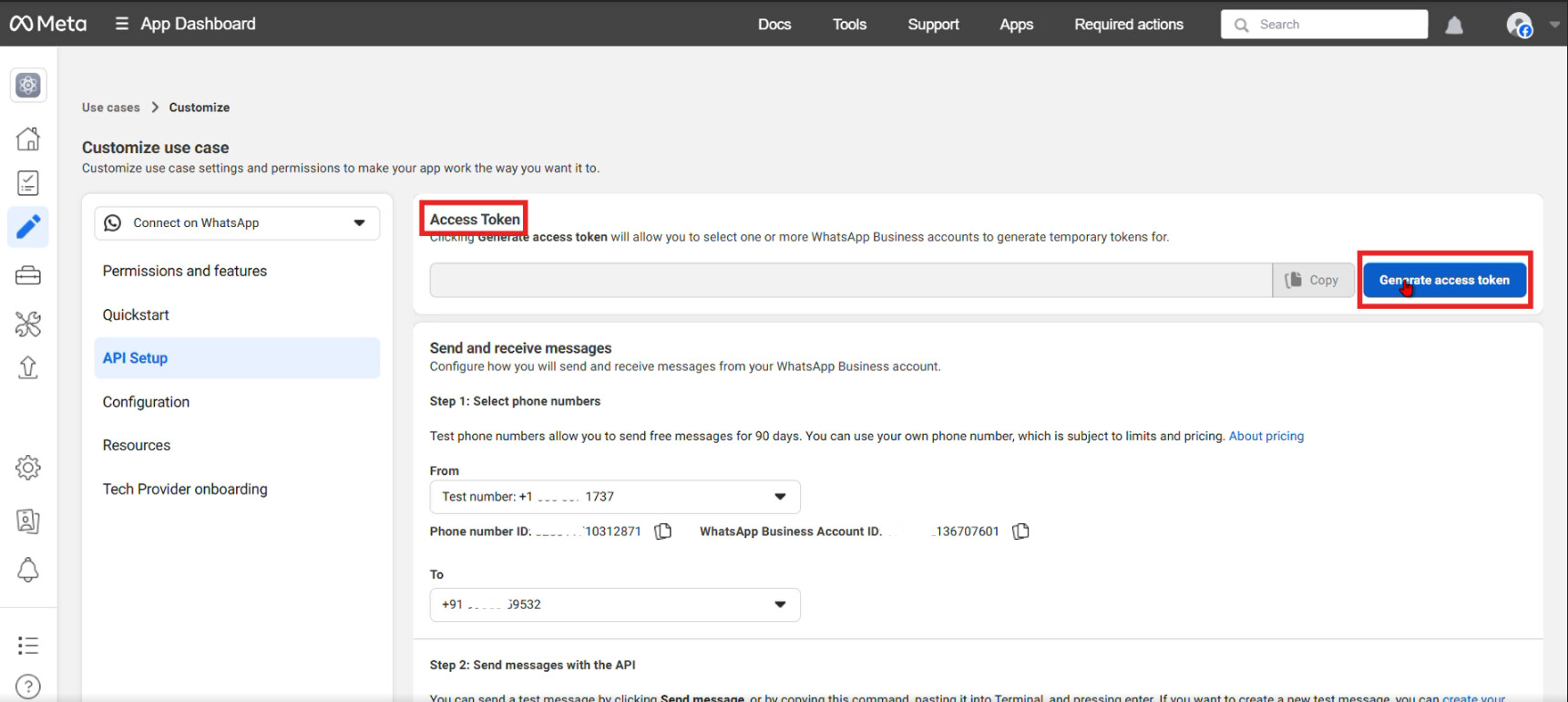Expand the profile account menu arrow
Viewport: 1568px width, 702px height.
coord(1554,26)
